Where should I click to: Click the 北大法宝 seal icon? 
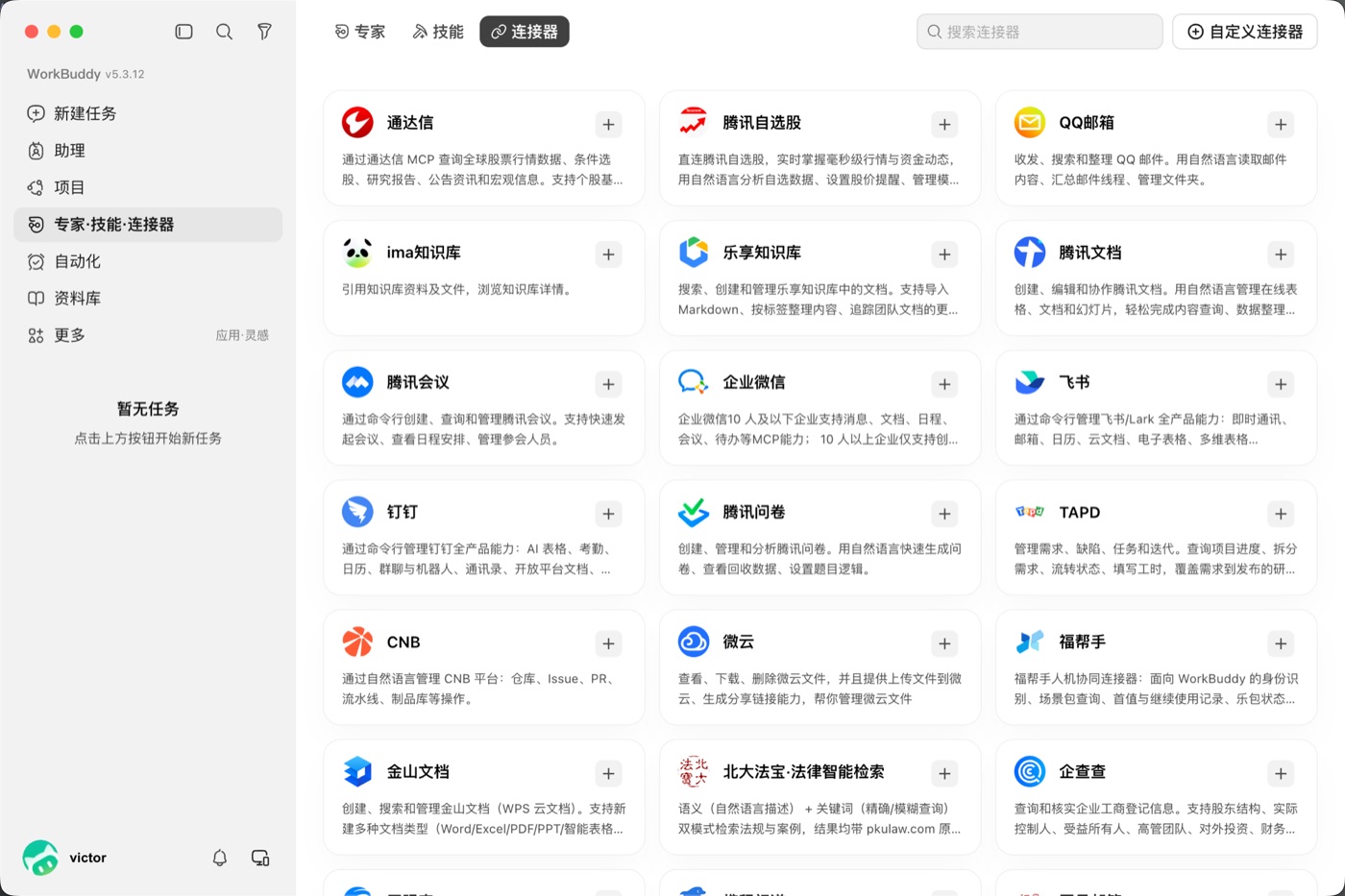tap(694, 770)
